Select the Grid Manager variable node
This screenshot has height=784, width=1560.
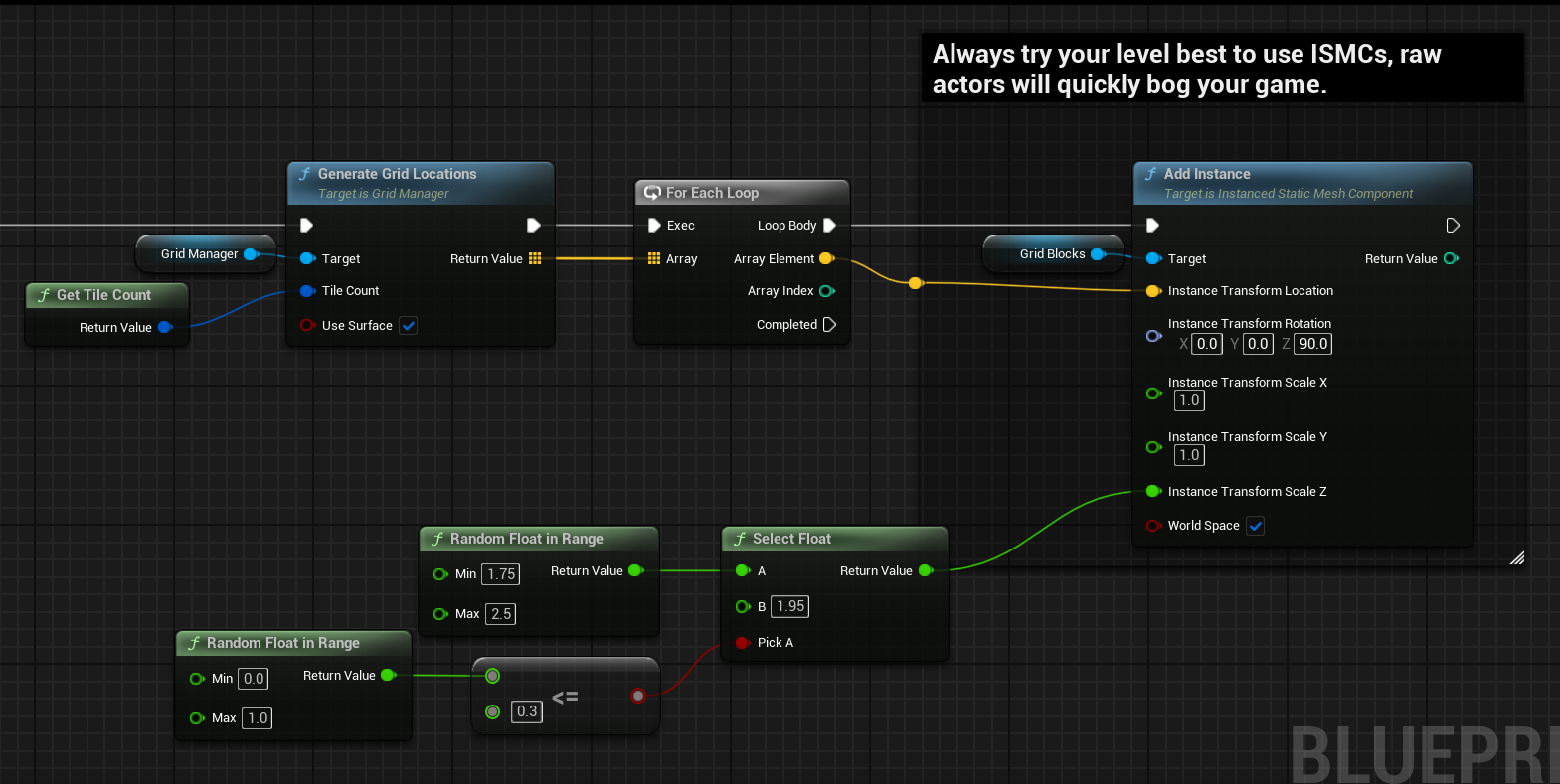[199, 254]
